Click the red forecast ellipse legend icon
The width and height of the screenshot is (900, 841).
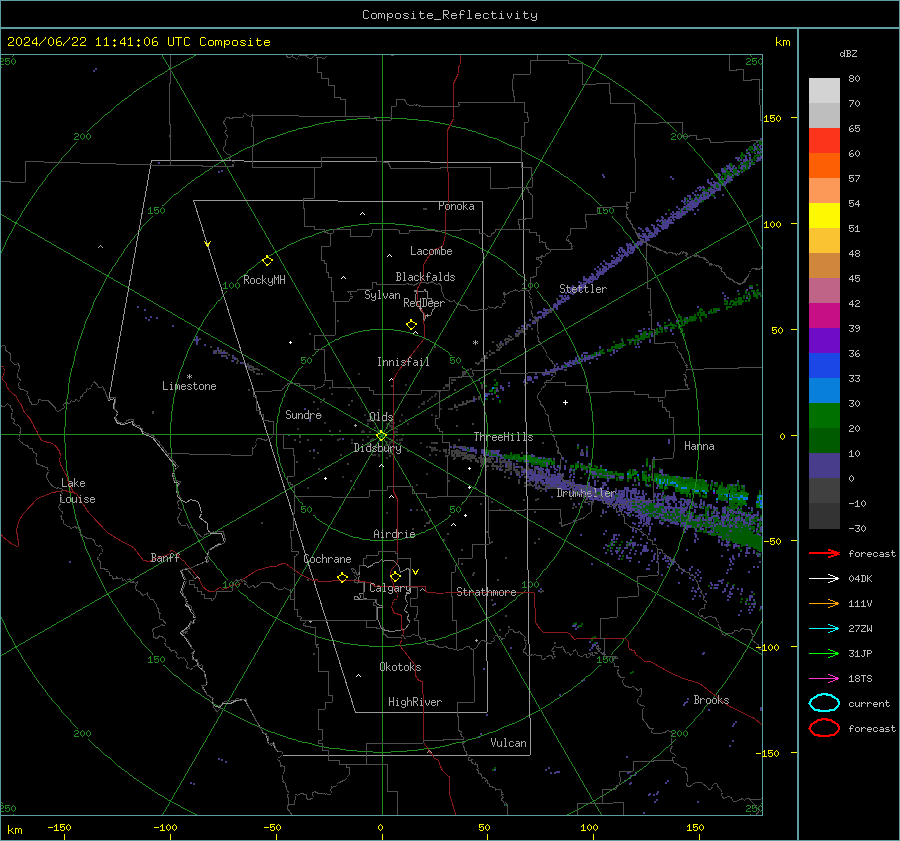[824, 728]
